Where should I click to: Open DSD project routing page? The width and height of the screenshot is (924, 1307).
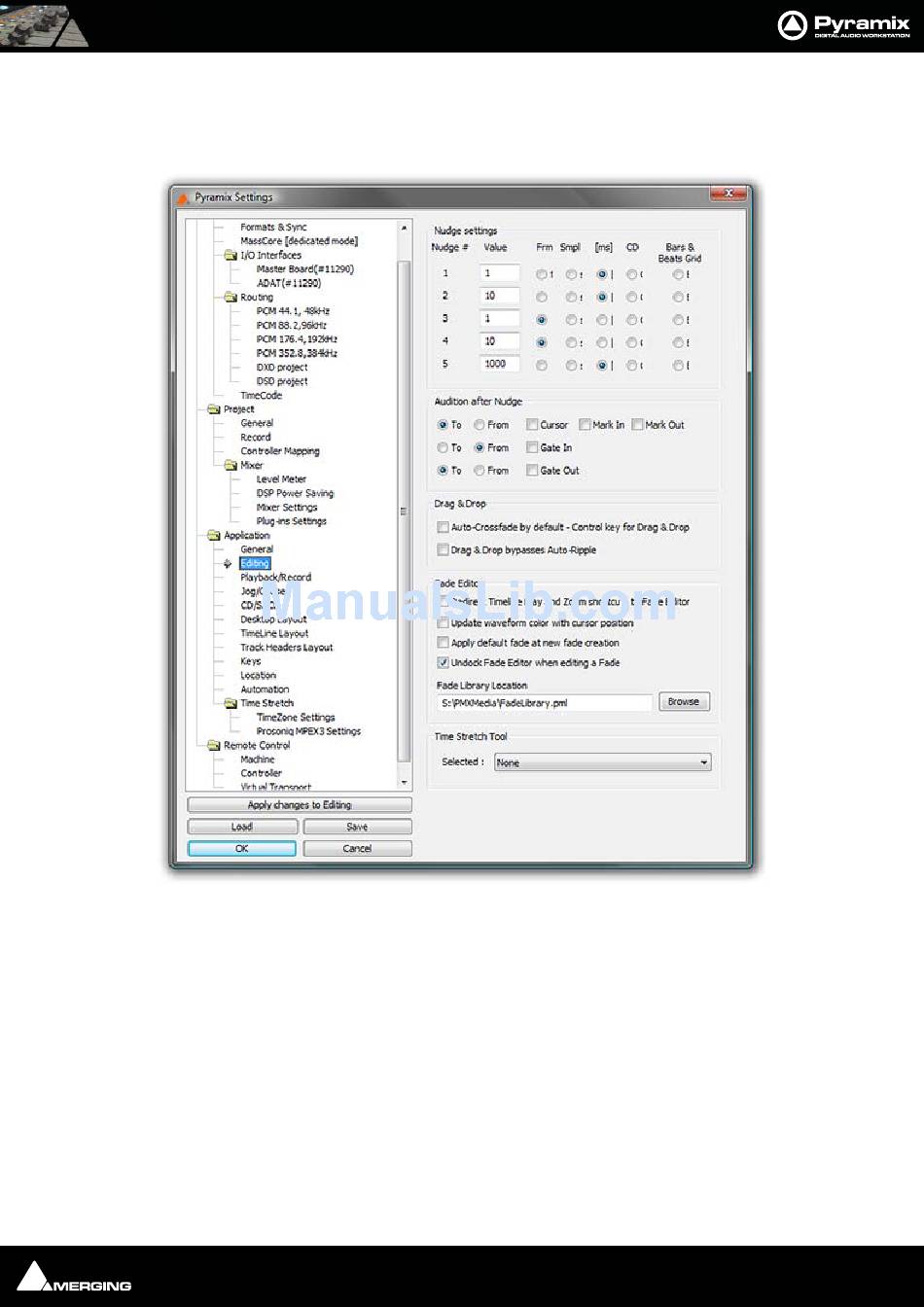click(x=282, y=381)
